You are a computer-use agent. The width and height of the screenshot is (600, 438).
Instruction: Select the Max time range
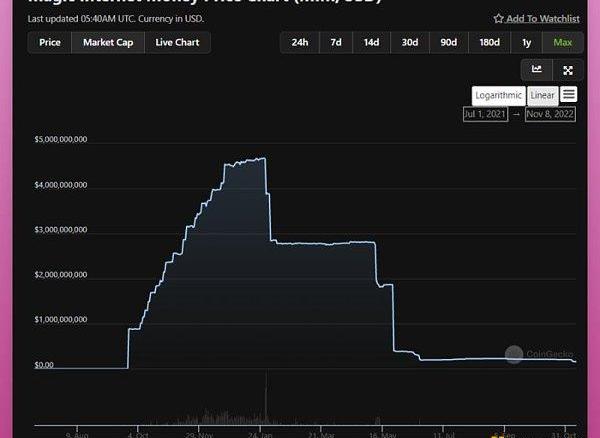tap(562, 42)
